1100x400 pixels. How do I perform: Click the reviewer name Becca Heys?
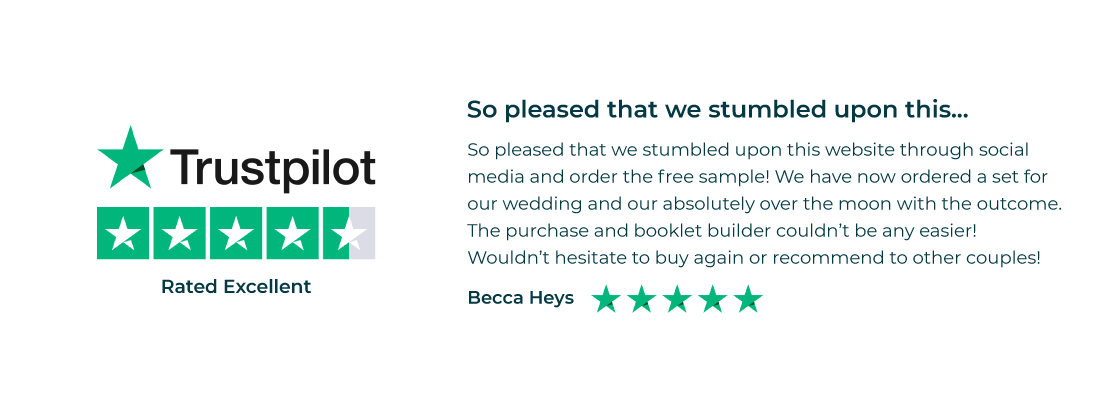520,298
